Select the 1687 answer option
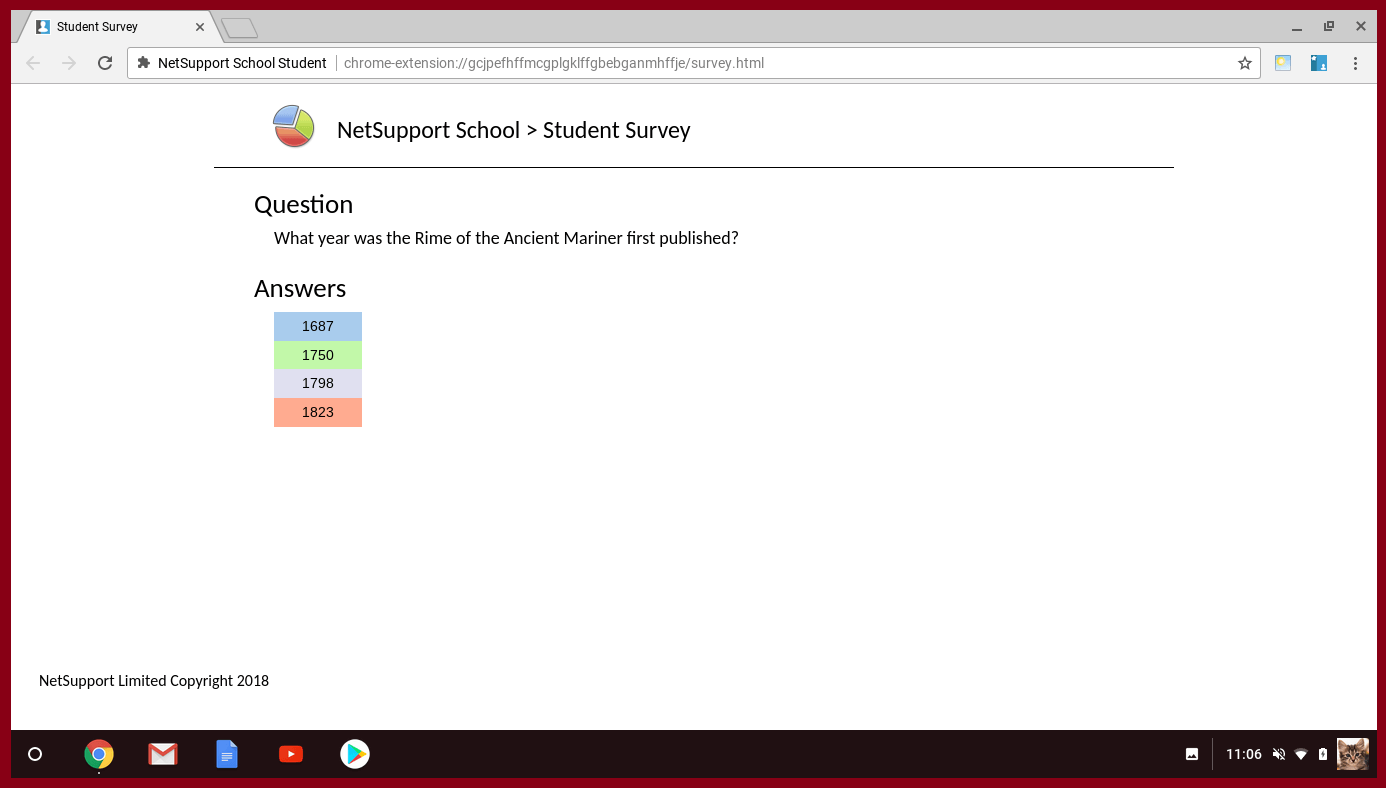This screenshot has width=1386, height=788. pos(317,326)
